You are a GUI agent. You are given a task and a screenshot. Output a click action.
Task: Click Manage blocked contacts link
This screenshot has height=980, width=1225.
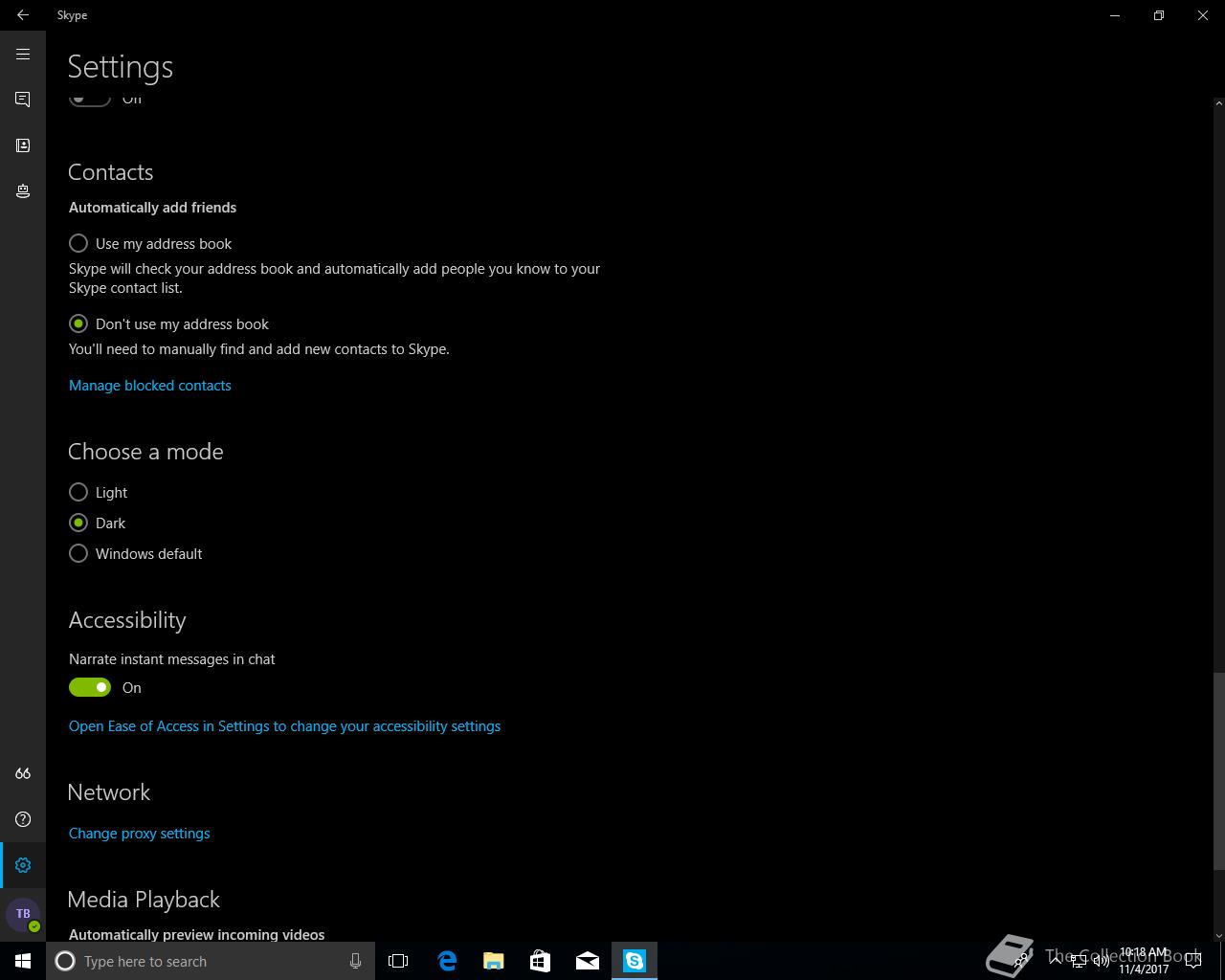[150, 385]
